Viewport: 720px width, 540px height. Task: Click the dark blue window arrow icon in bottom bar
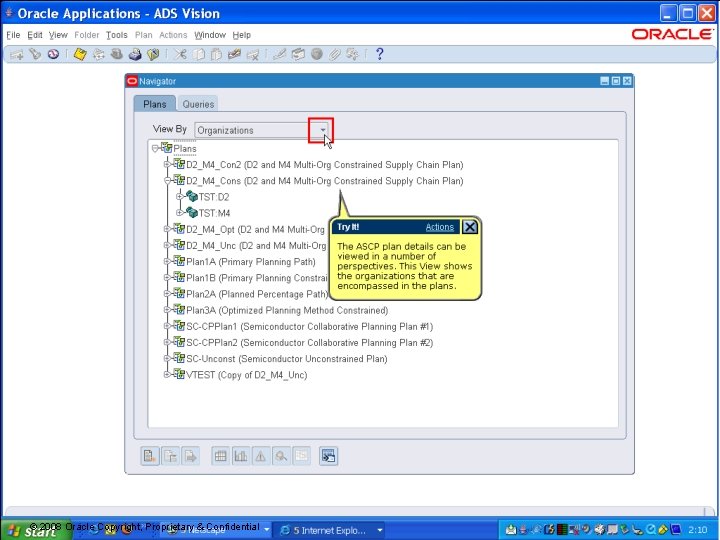[329, 456]
